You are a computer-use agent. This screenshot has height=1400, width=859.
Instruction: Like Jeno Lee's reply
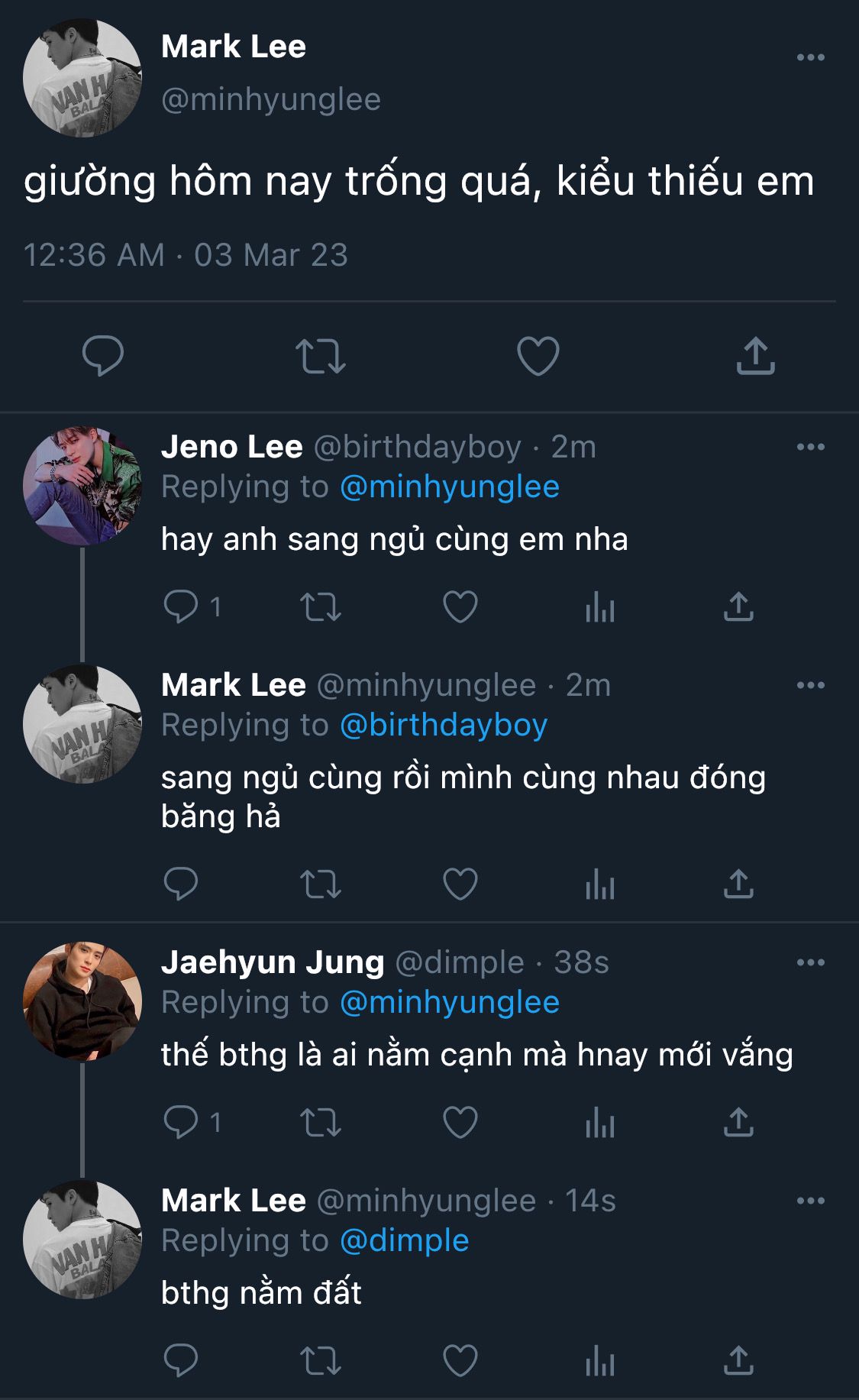point(460,607)
